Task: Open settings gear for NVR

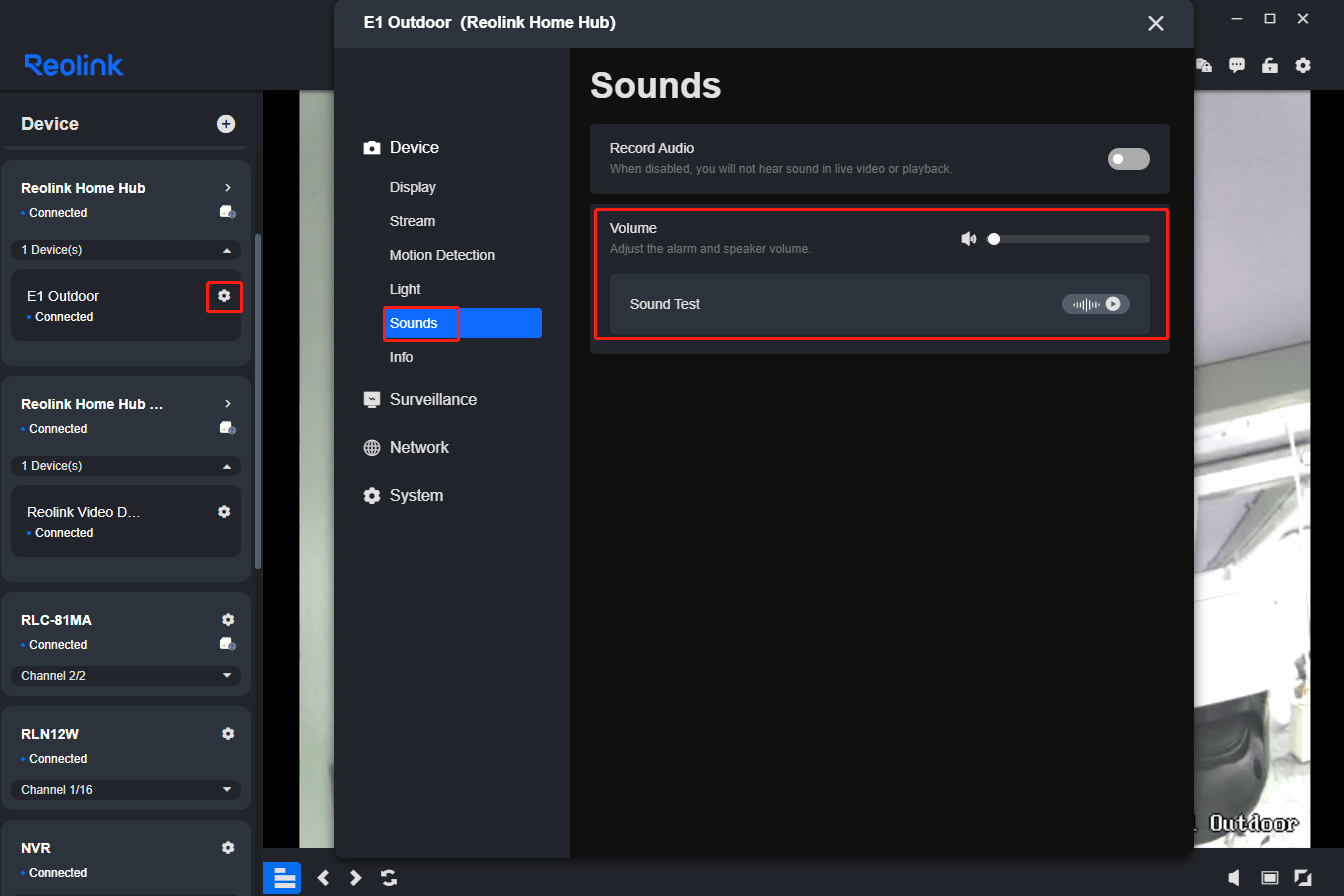Action: (228, 848)
